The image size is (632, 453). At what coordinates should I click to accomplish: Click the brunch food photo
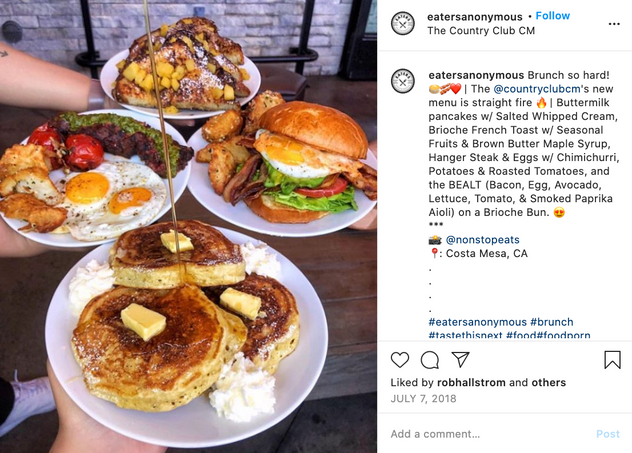point(189,226)
